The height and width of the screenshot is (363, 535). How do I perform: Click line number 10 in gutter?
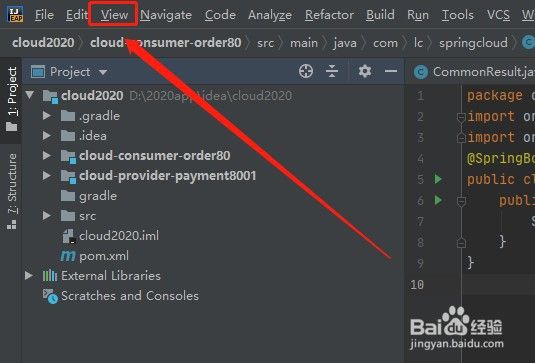[417, 285]
